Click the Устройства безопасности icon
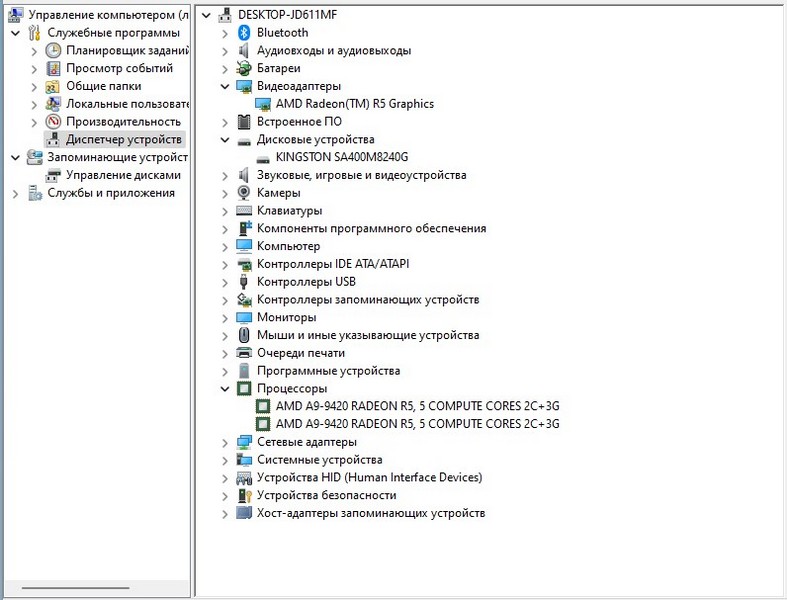 coord(244,495)
